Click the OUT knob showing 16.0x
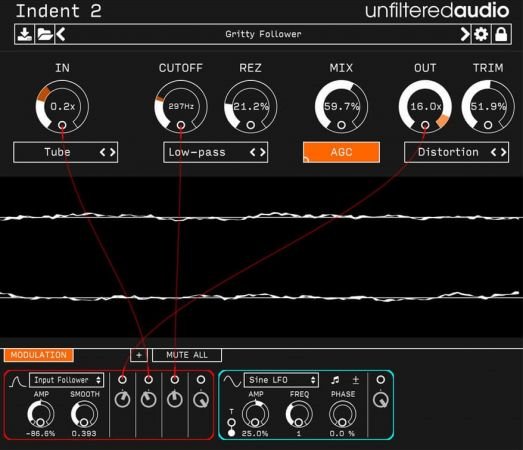This screenshot has height=450, width=523. point(425,106)
